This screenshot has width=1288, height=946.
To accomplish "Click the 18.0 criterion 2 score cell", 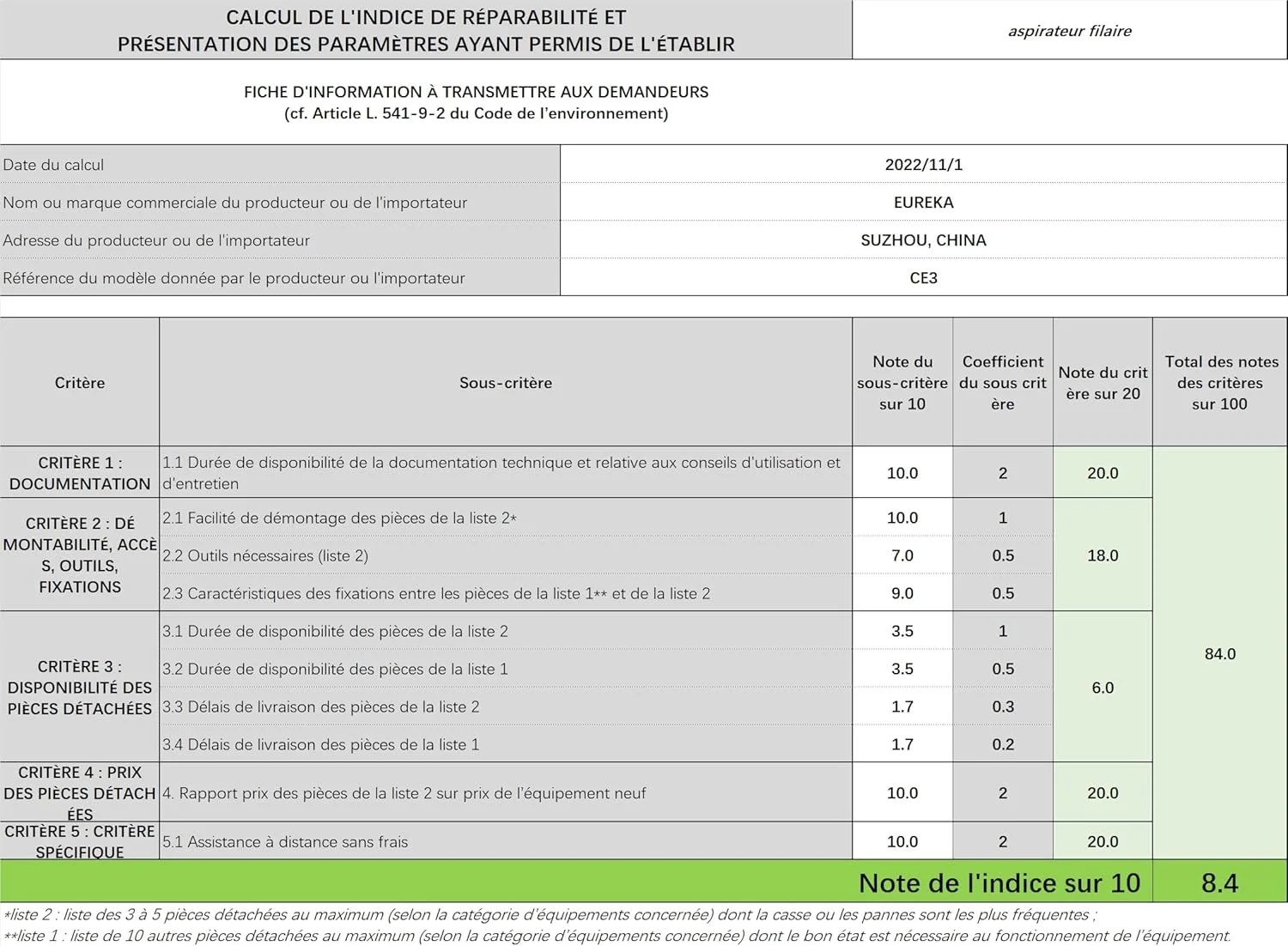I will [x=1103, y=556].
